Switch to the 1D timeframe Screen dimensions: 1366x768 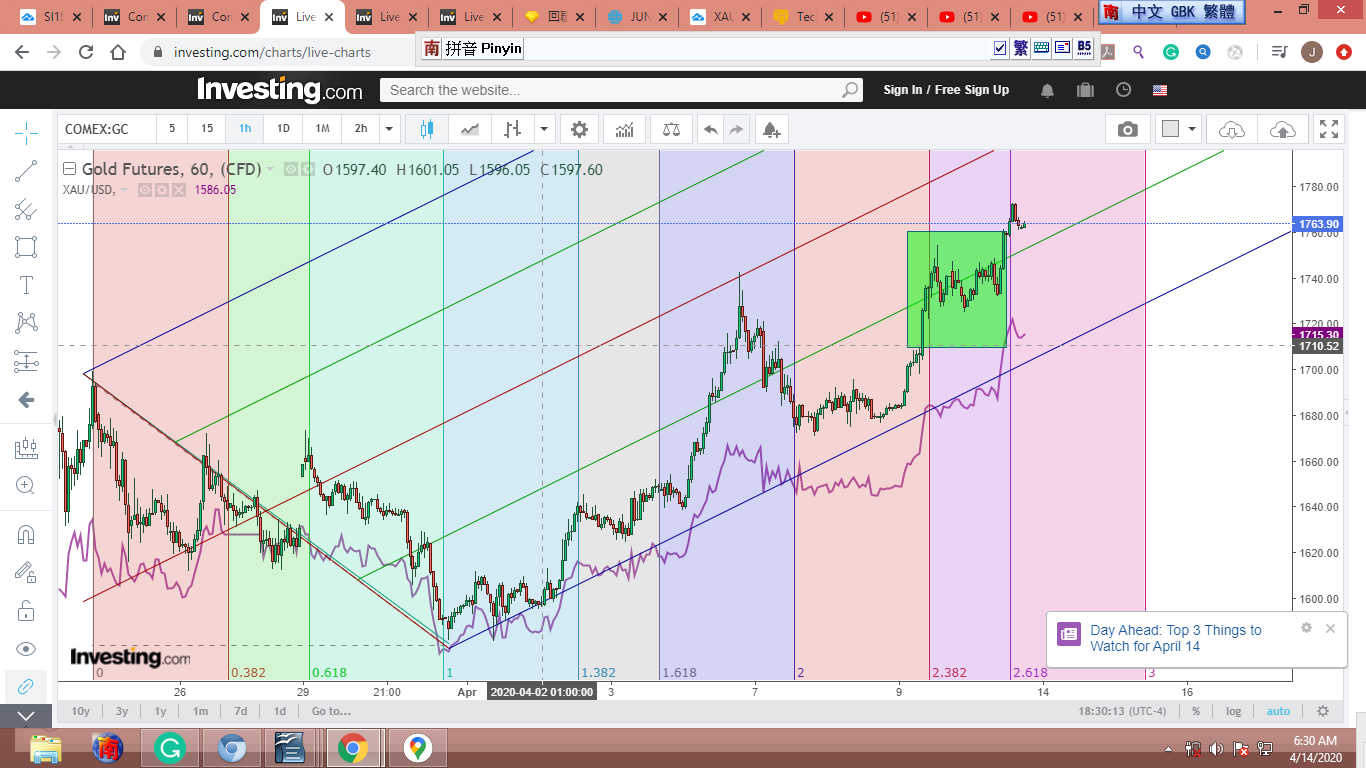pos(283,129)
